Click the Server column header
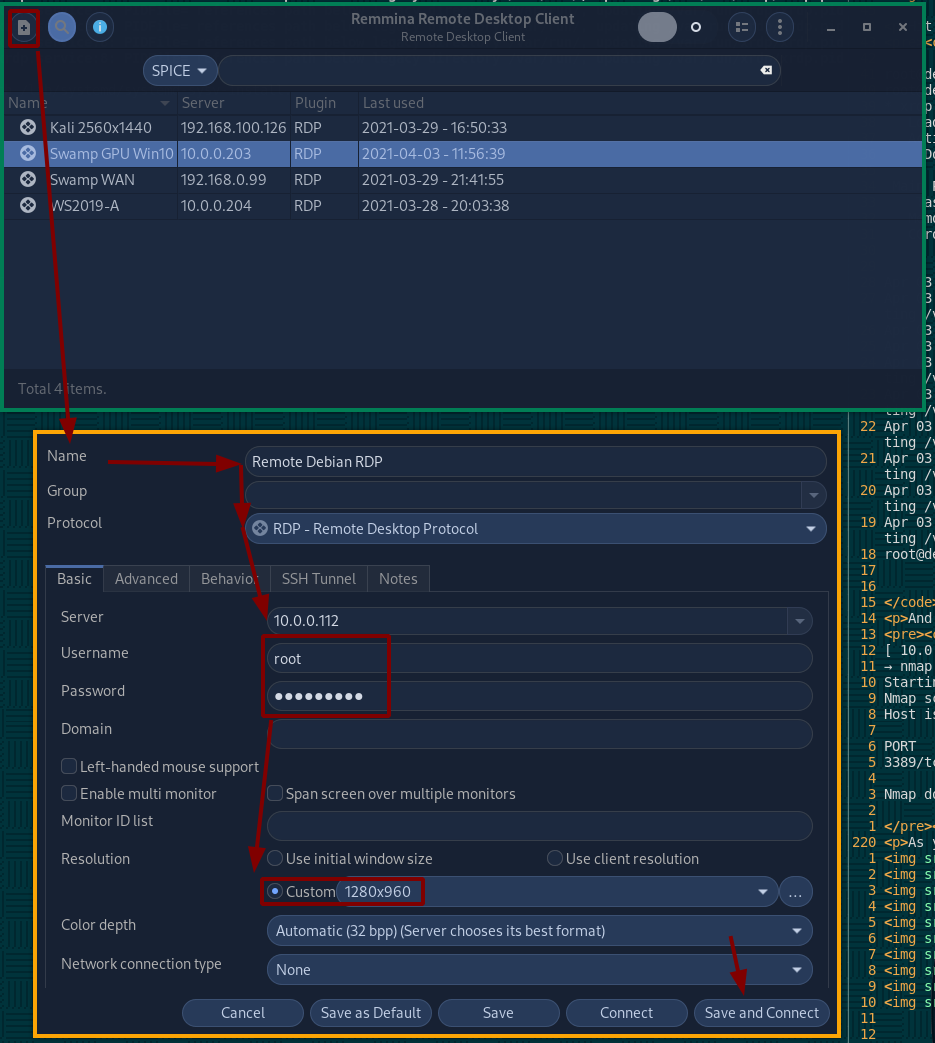935x1043 pixels. point(234,103)
